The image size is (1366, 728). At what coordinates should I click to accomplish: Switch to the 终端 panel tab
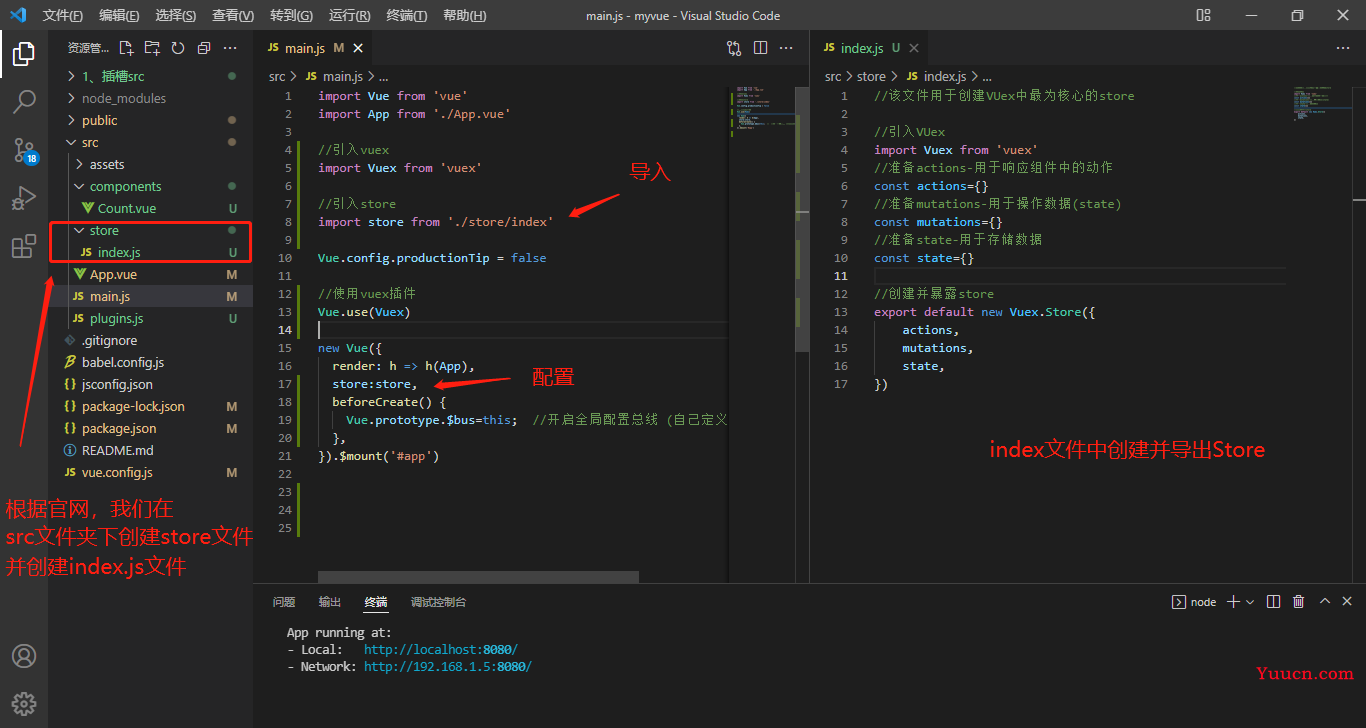[376, 602]
